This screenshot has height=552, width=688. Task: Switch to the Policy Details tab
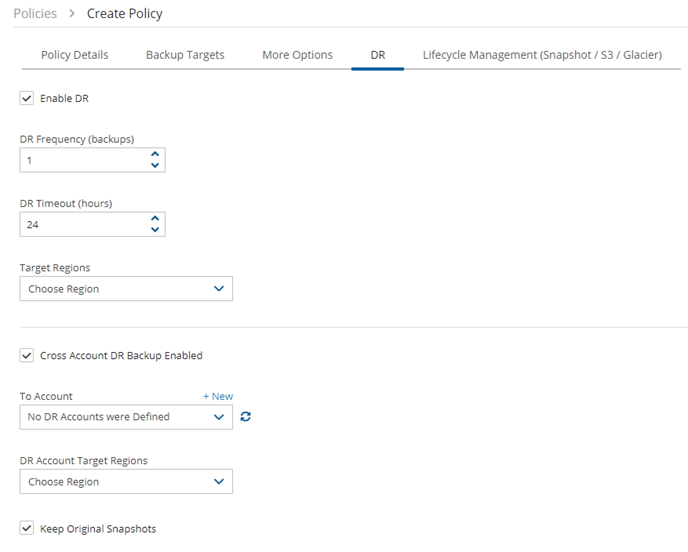(x=75, y=55)
